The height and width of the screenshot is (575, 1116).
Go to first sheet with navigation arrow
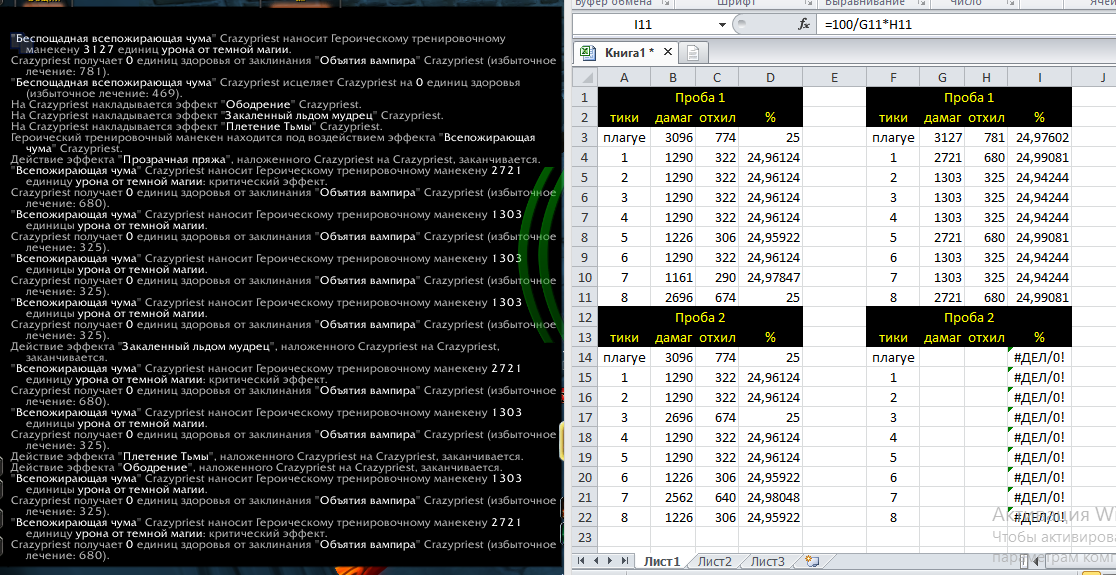[582, 561]
